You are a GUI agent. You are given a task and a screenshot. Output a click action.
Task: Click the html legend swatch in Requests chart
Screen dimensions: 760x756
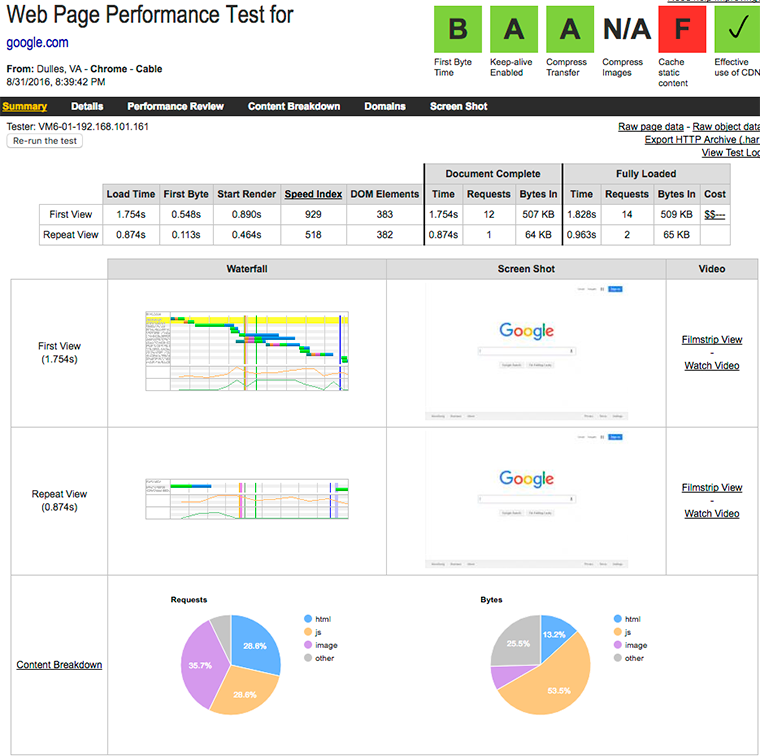(308, 619)
